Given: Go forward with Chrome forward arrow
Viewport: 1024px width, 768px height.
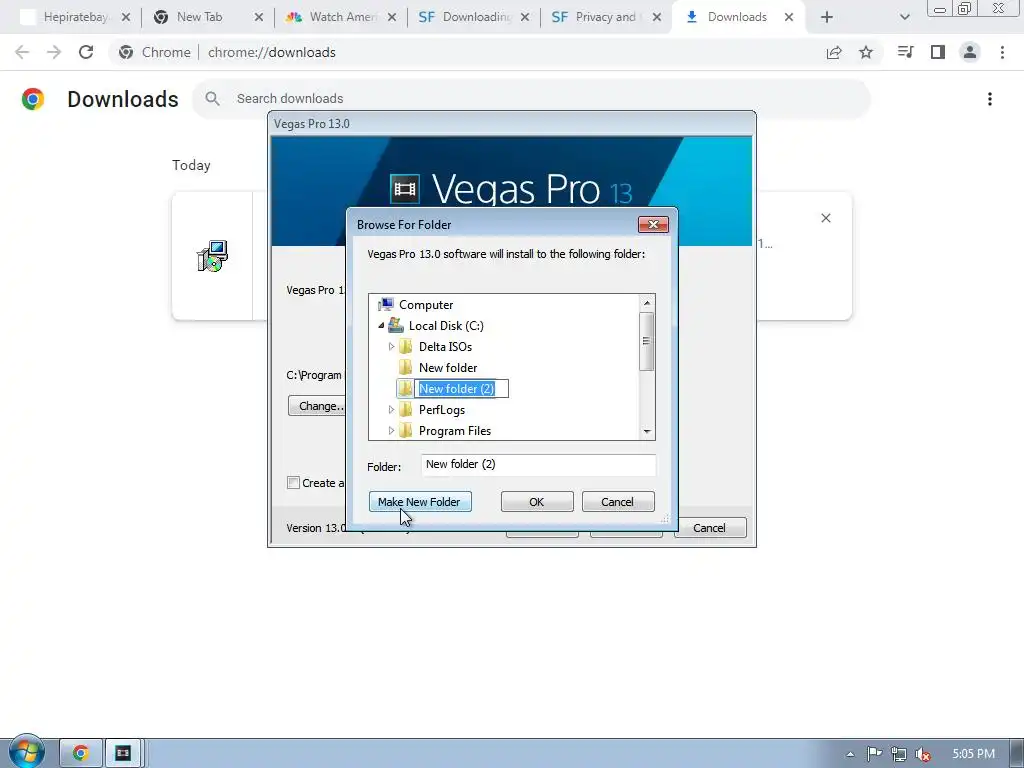Looking at the screenshot, I should pyautogui.click(x=54, y=52).
